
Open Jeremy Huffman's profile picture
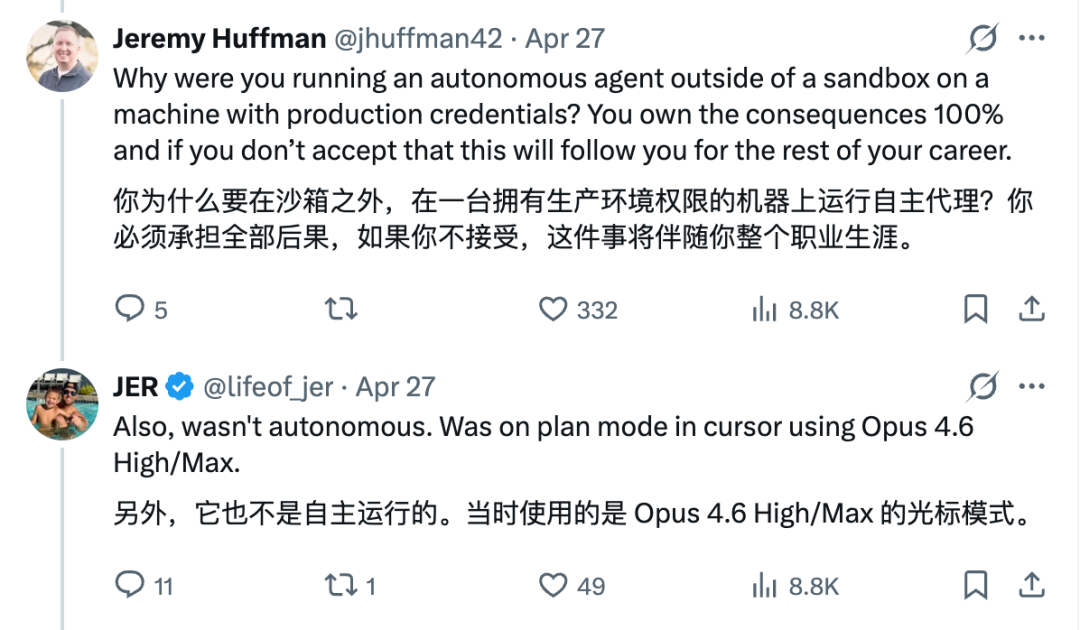coord(62,56)
